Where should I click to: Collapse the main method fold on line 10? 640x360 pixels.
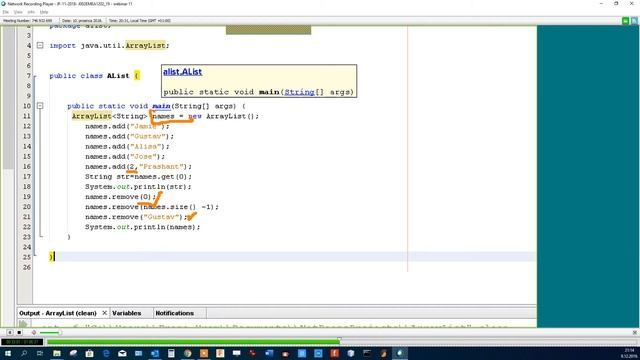tap(40, 106)
